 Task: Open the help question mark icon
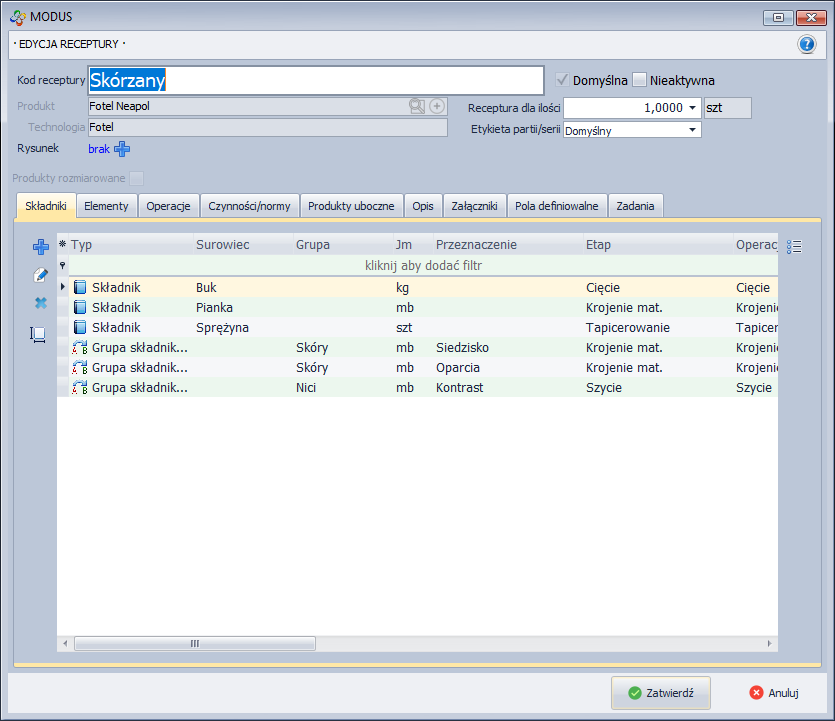click(807, 44)
